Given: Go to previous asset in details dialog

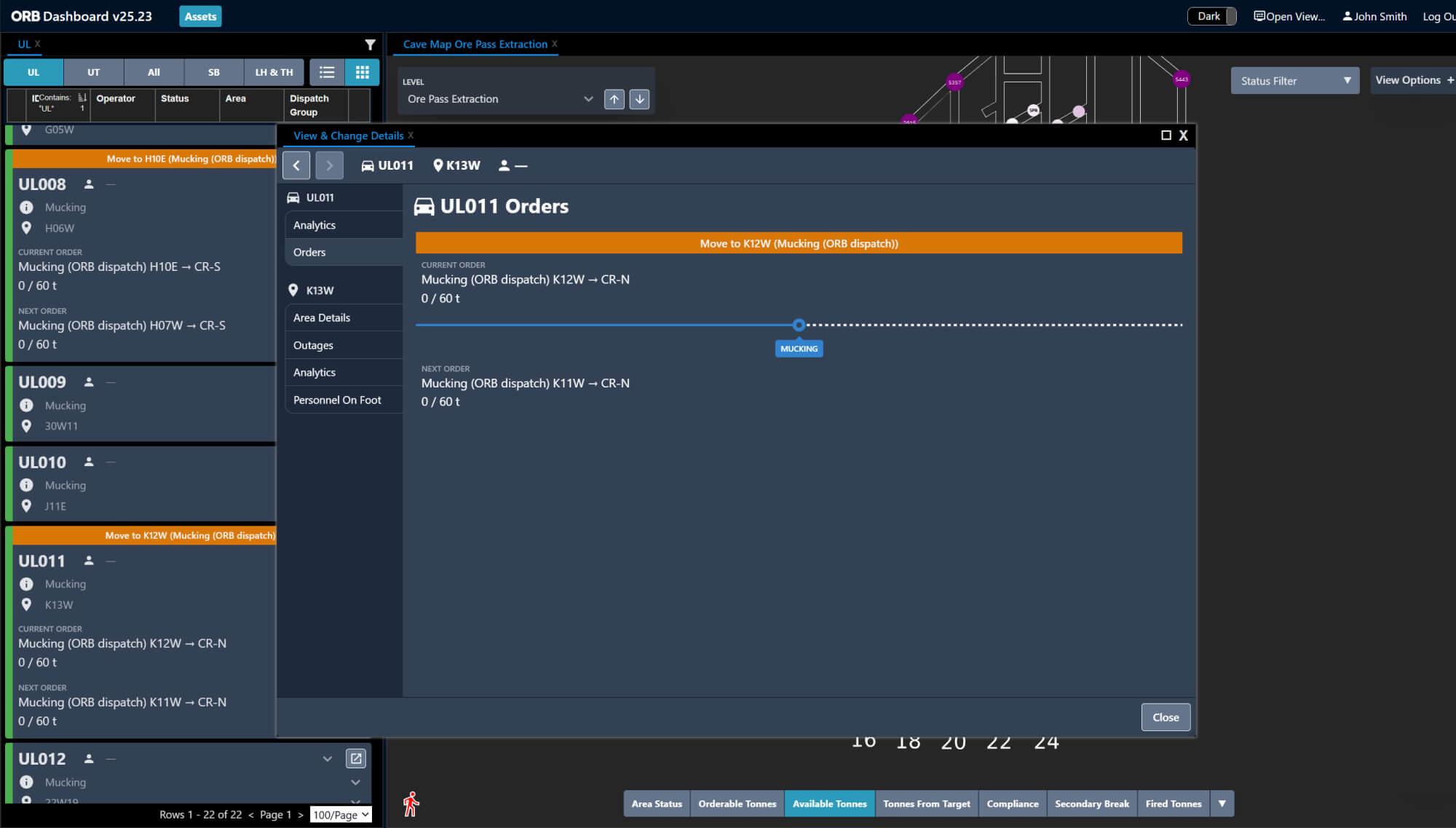Looking at the screenshot, I should [x=296, y=165].
